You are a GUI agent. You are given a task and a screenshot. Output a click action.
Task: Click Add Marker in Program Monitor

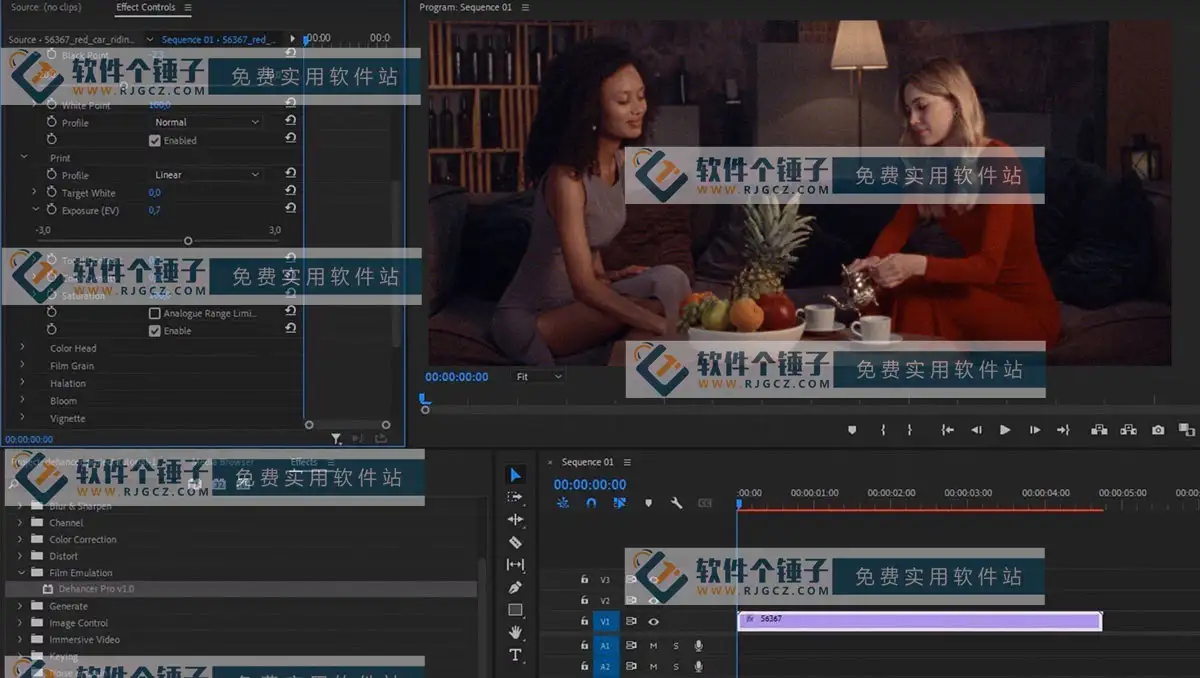click(x=852, y=430)
